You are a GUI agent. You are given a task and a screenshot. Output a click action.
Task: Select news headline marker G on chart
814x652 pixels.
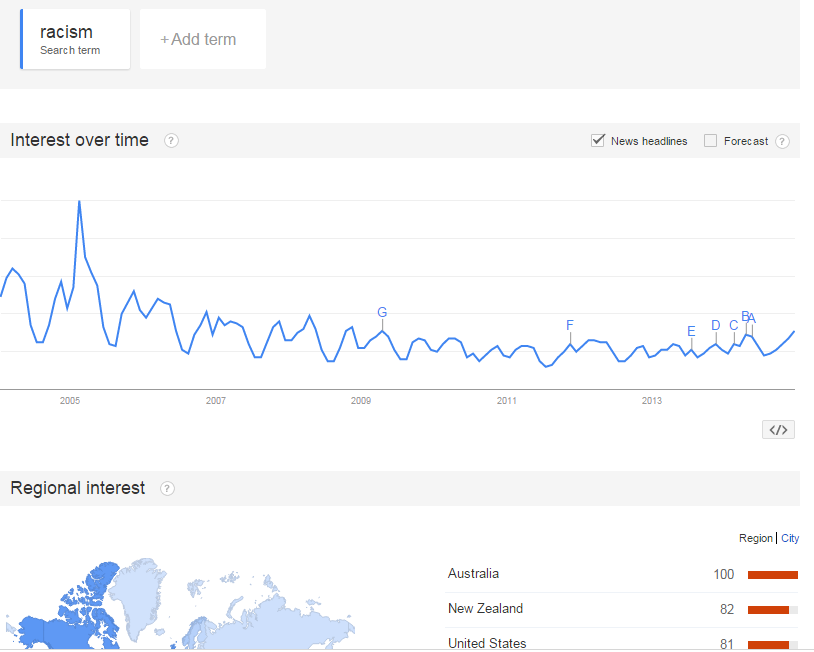pyautogui.click(x=382, y=313)
